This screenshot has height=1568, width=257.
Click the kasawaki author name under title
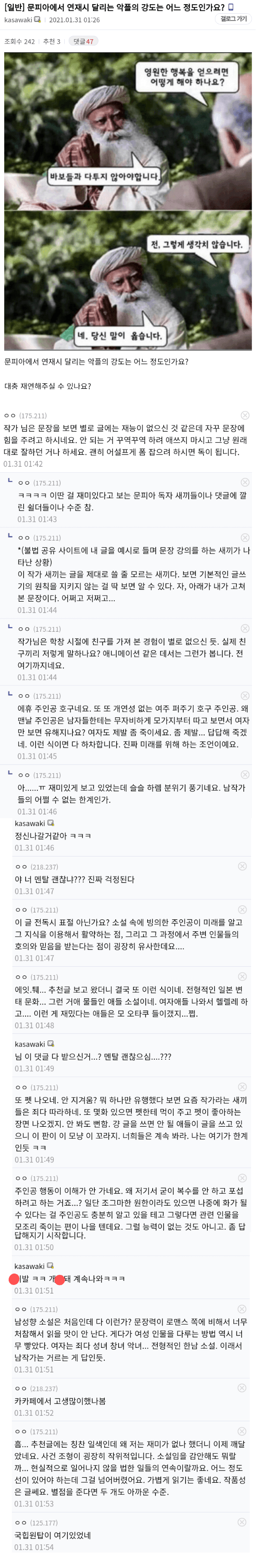click(18, 20)
